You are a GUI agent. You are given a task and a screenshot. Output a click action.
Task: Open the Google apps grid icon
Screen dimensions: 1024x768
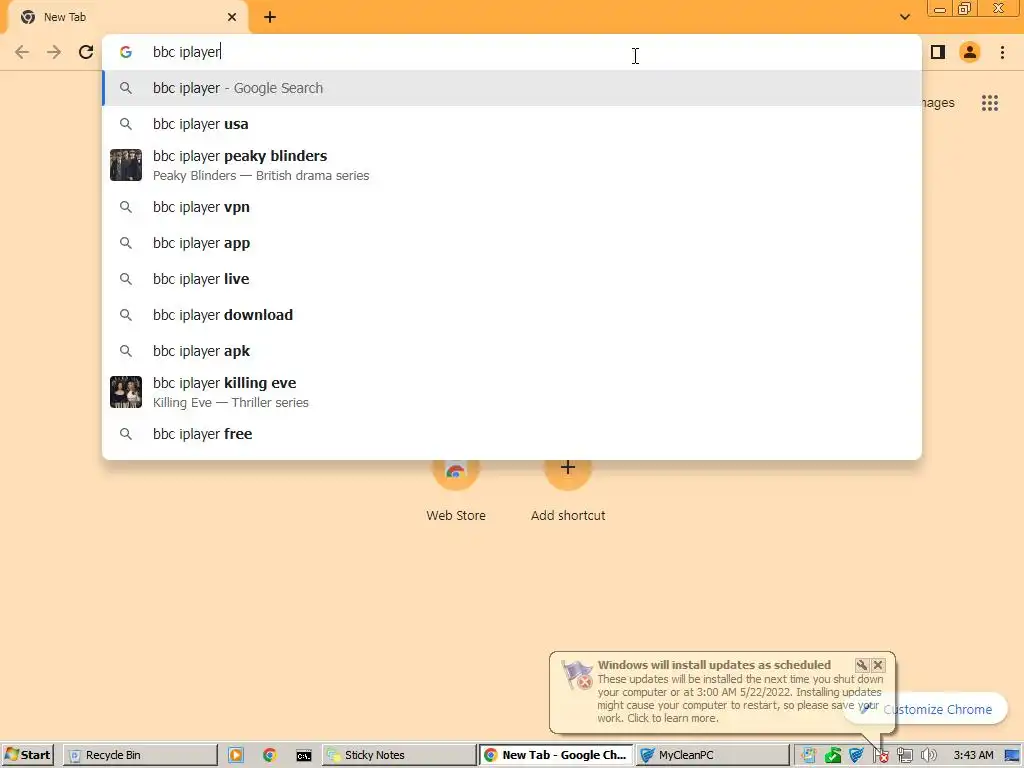990,103
